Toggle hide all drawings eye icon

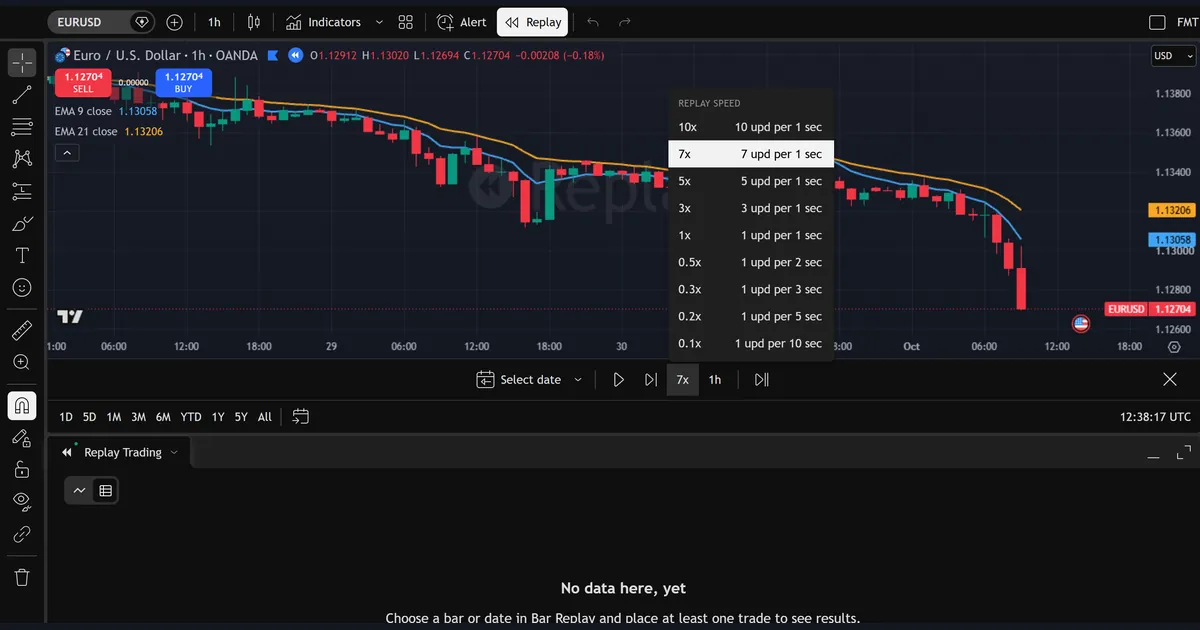[x=22, y=501]
